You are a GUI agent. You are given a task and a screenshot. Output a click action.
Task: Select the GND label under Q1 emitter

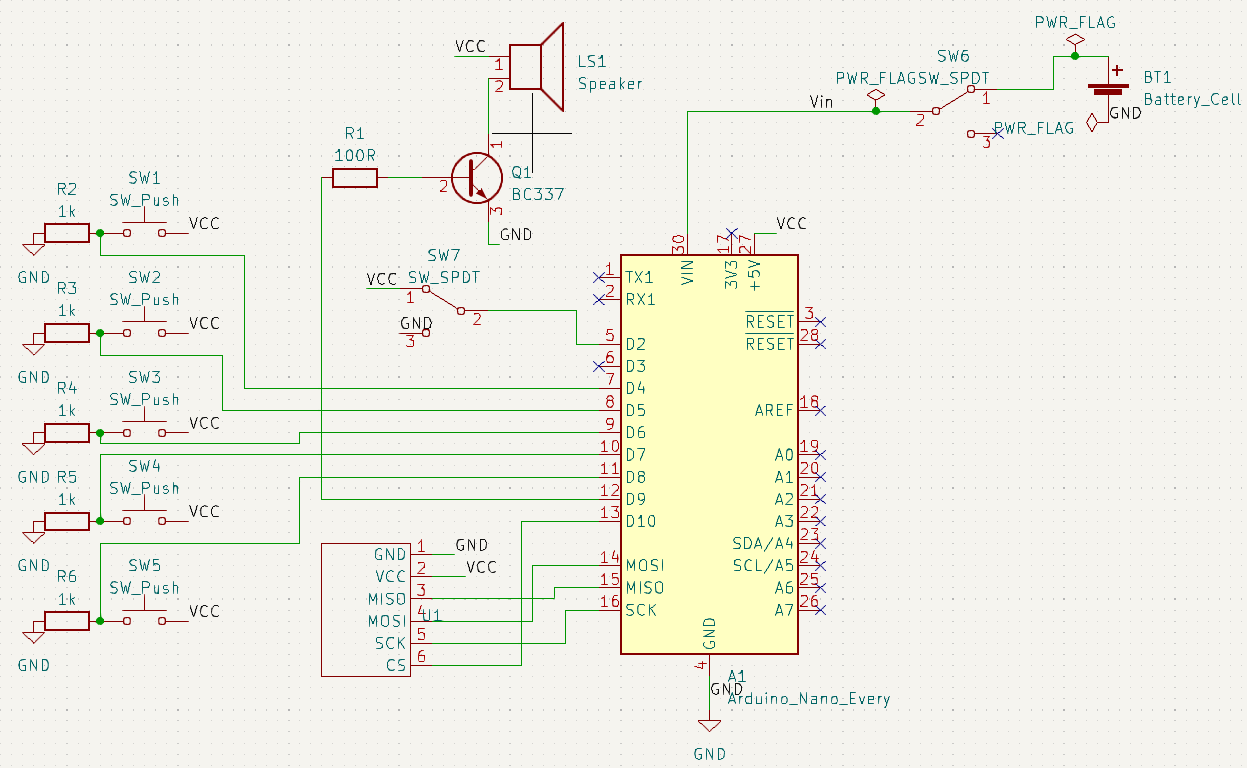pyautogui.click(x=516, y=234)
